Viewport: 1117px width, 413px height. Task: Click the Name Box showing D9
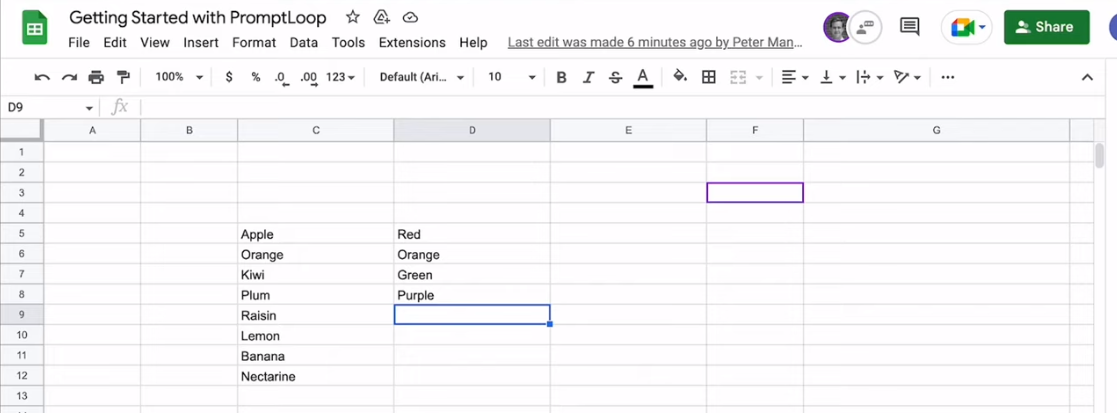[x=45, y=107]
